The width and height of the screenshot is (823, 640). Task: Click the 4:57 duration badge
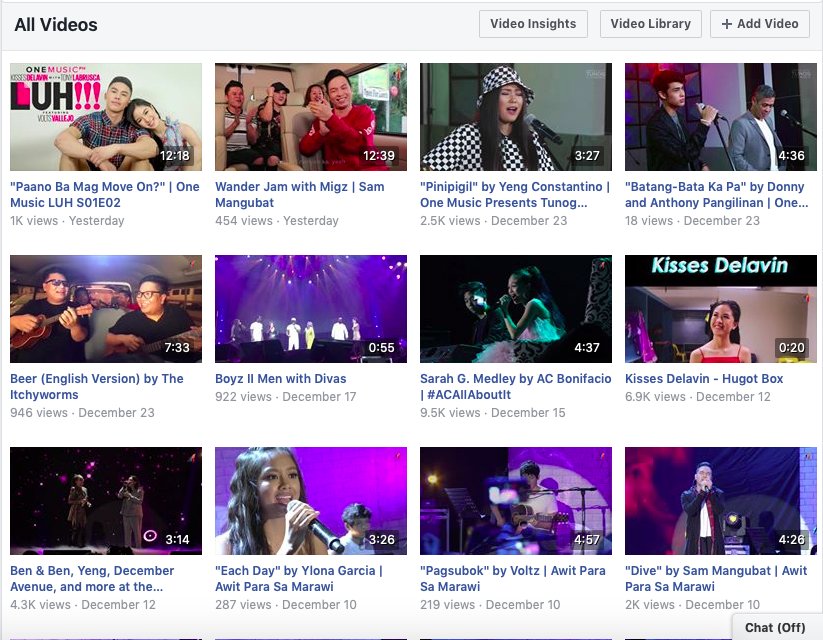tap(586, 540)
